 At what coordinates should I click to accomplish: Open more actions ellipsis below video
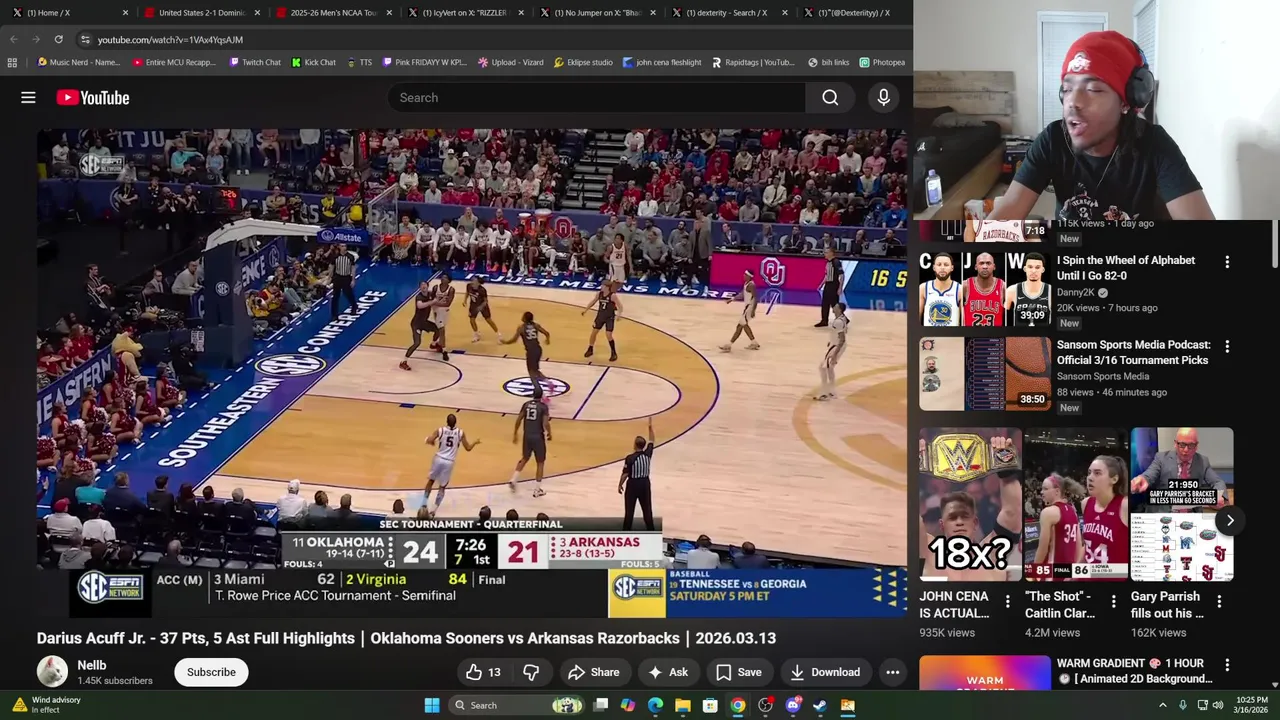(x=892, y=672)
